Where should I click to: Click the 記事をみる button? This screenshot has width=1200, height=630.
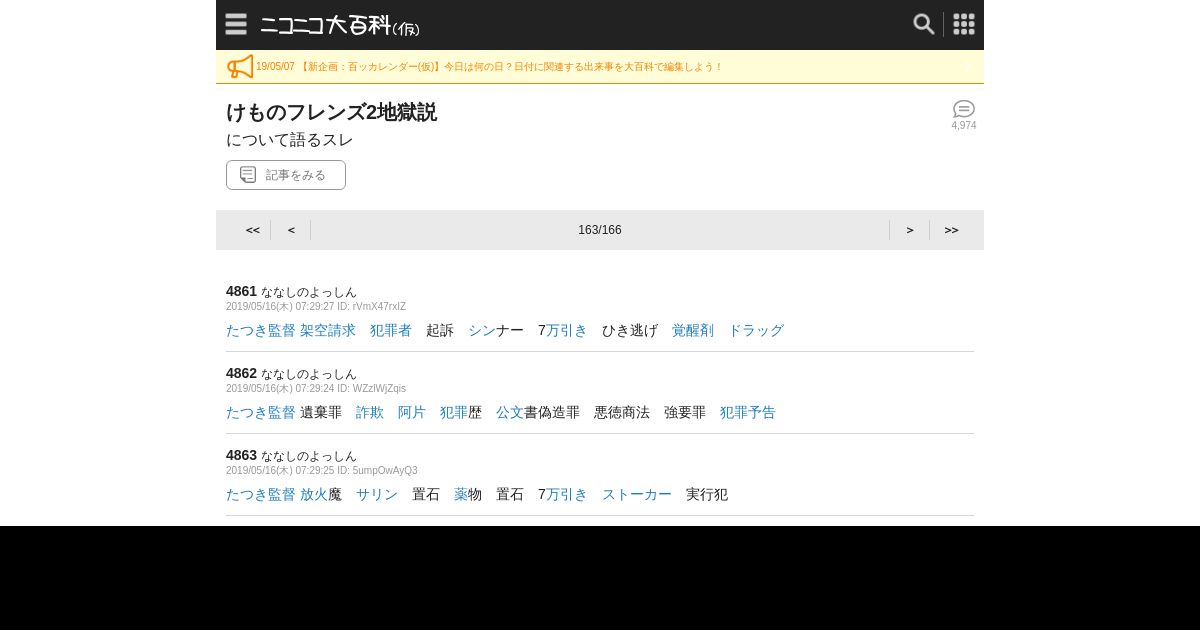(x=286, y=175)
